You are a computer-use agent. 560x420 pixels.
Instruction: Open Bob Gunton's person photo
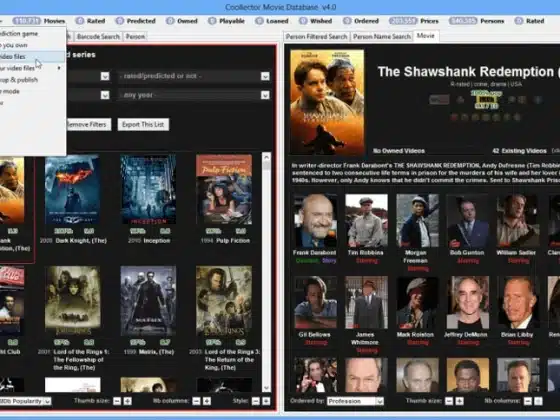(x=468, y=221)
